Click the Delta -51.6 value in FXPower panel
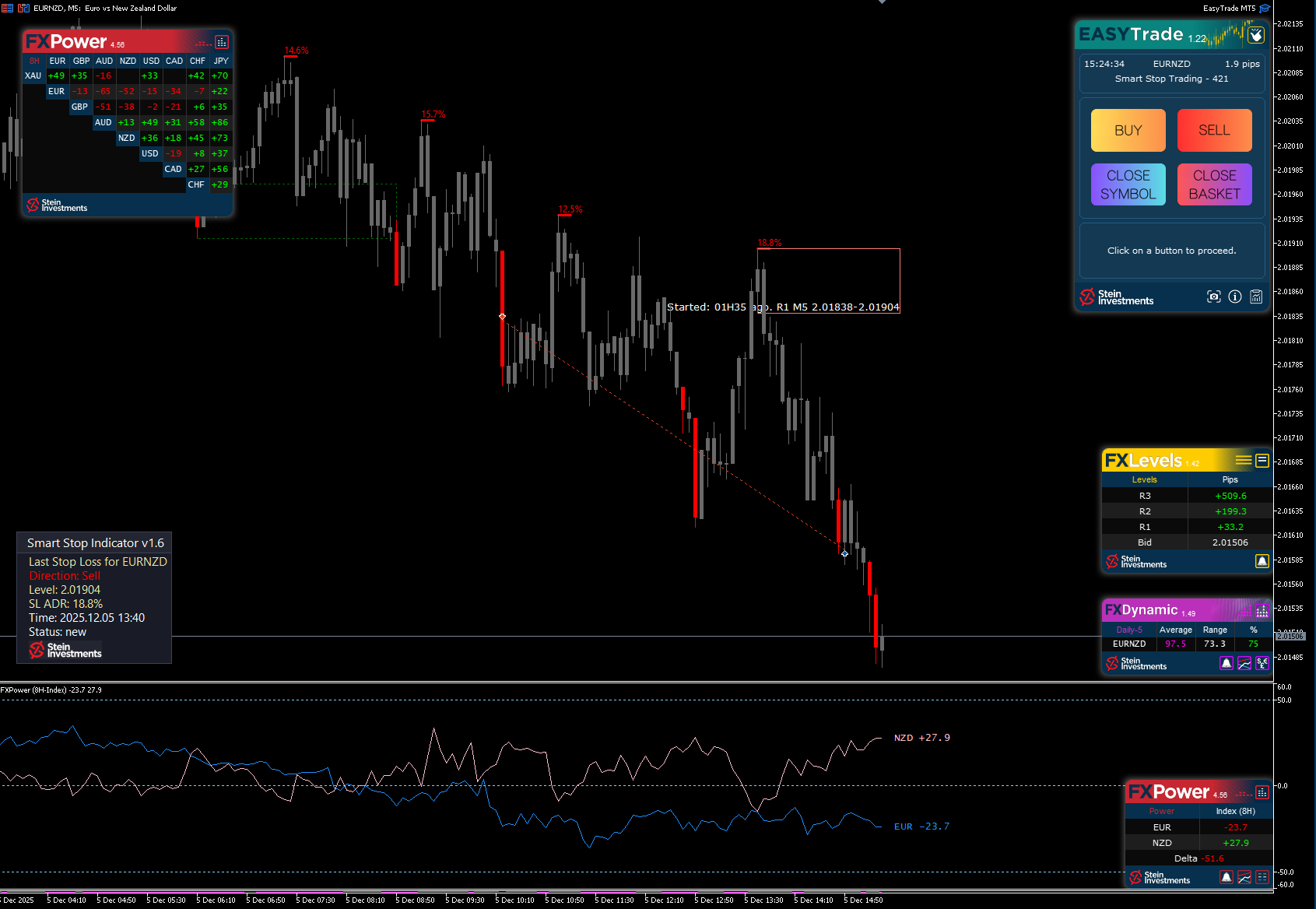The height and width of the screenshot is (909, 1316). (x=1213, y=858)
